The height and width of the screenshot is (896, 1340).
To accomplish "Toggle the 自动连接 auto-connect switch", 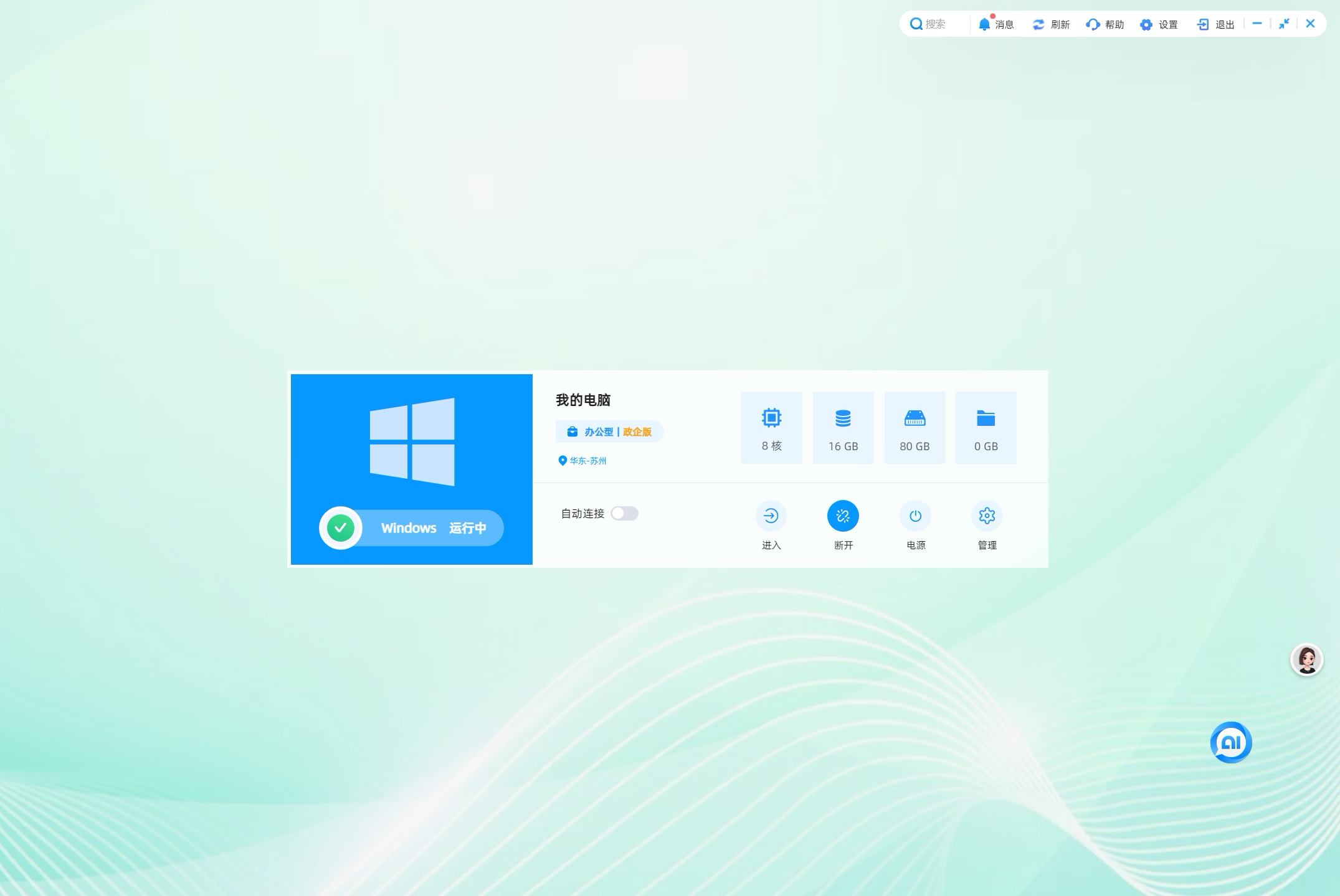I will 624,513.
